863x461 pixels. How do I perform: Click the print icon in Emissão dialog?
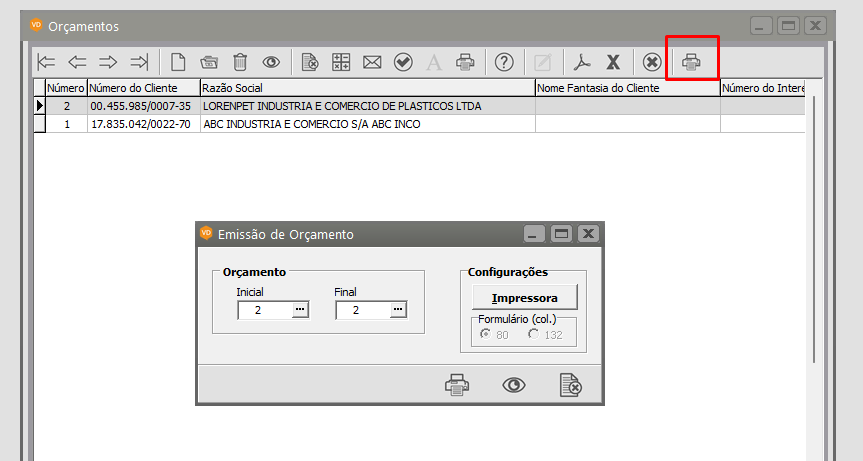click(457, 384)
